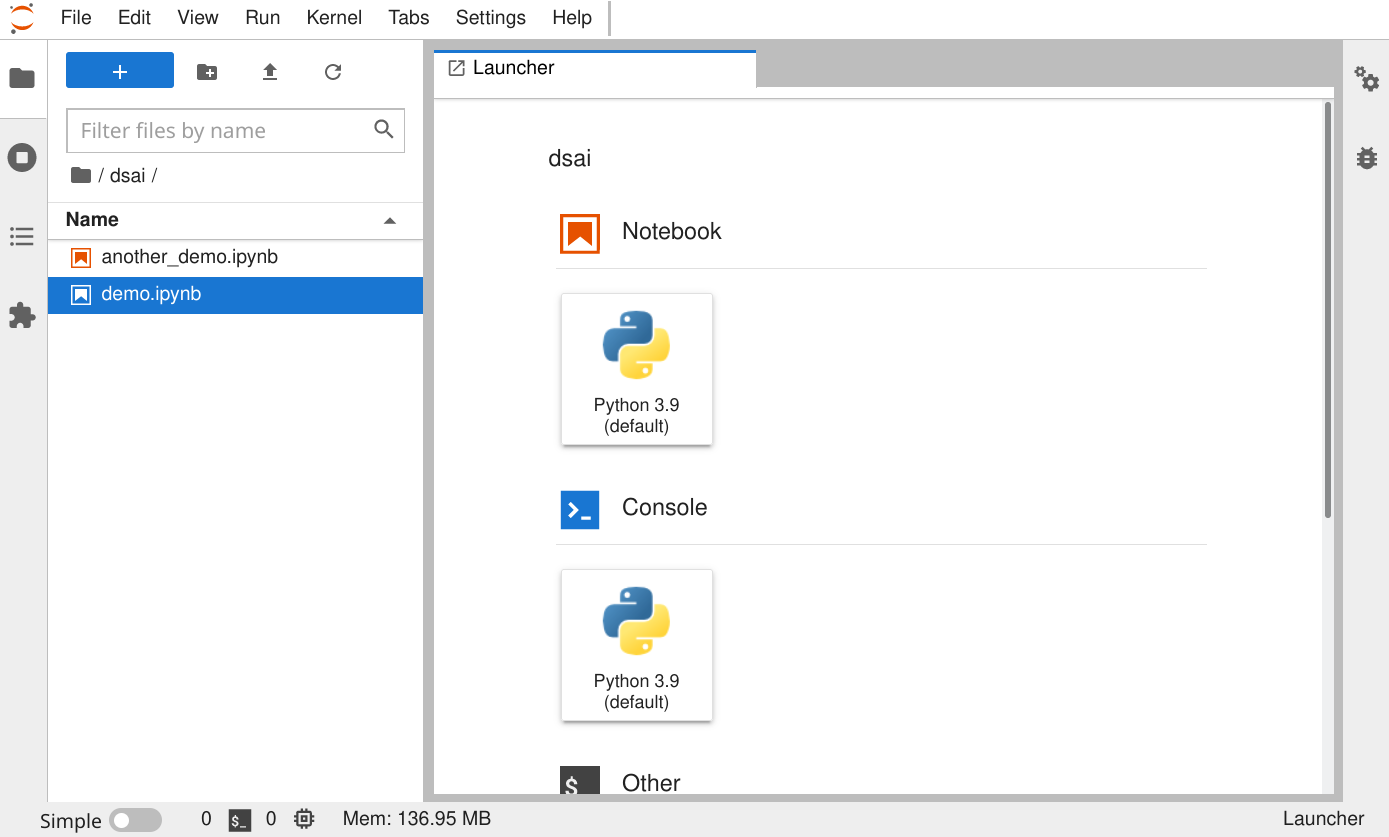
Task: Upload files using the upload icon
Action: coord(269,71)
